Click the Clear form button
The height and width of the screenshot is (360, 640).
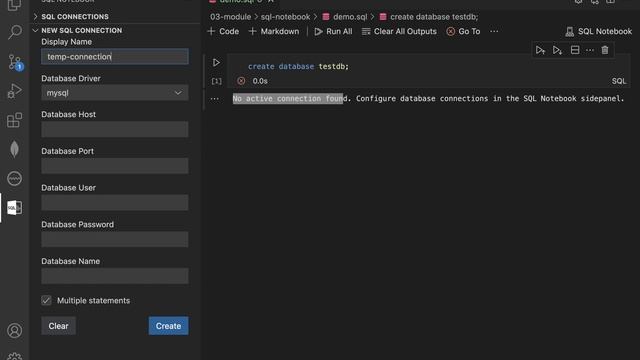click(58, 326)
